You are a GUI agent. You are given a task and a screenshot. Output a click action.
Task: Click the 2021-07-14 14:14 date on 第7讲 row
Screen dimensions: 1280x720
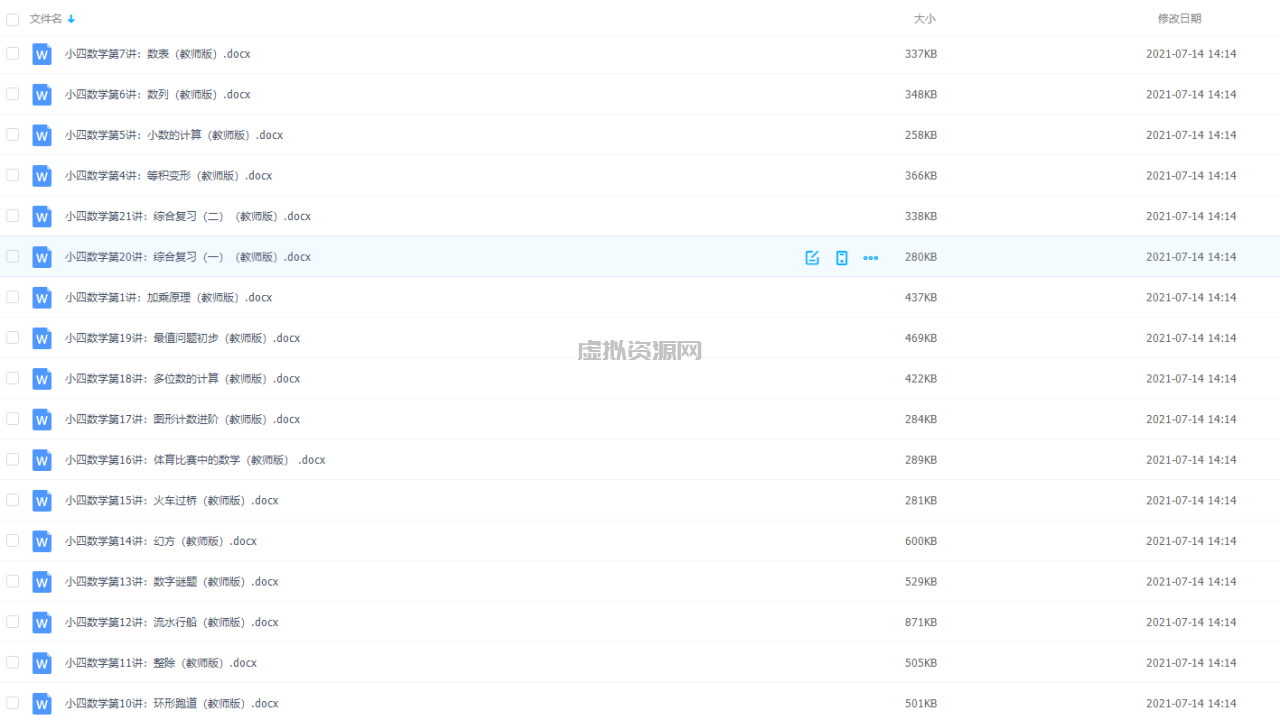pyautogui.click(x=1191, y=54)
